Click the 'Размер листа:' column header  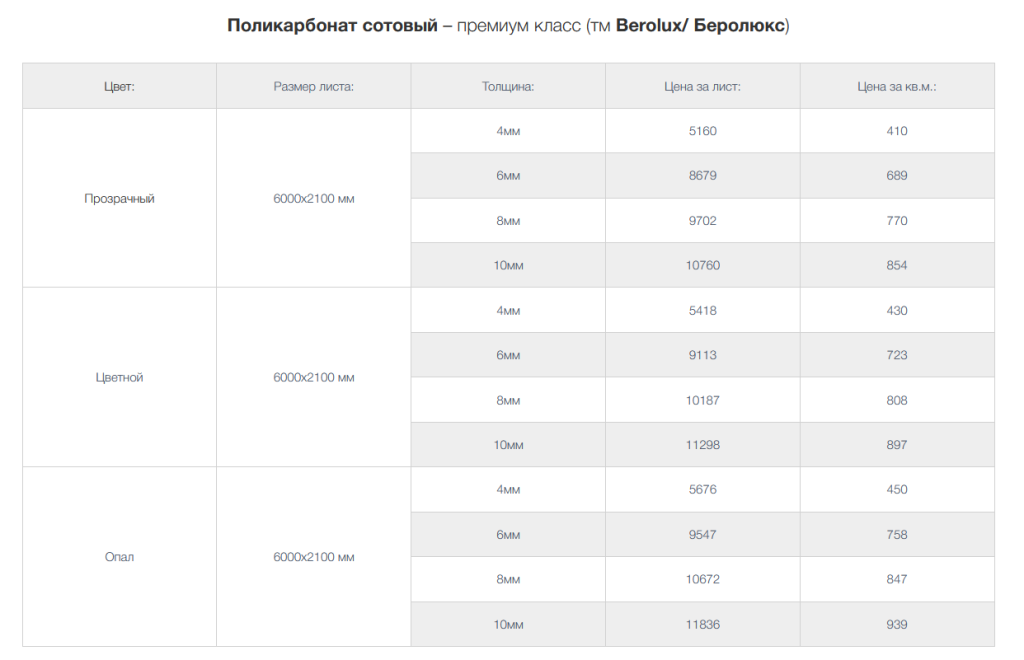click(313, 86)
